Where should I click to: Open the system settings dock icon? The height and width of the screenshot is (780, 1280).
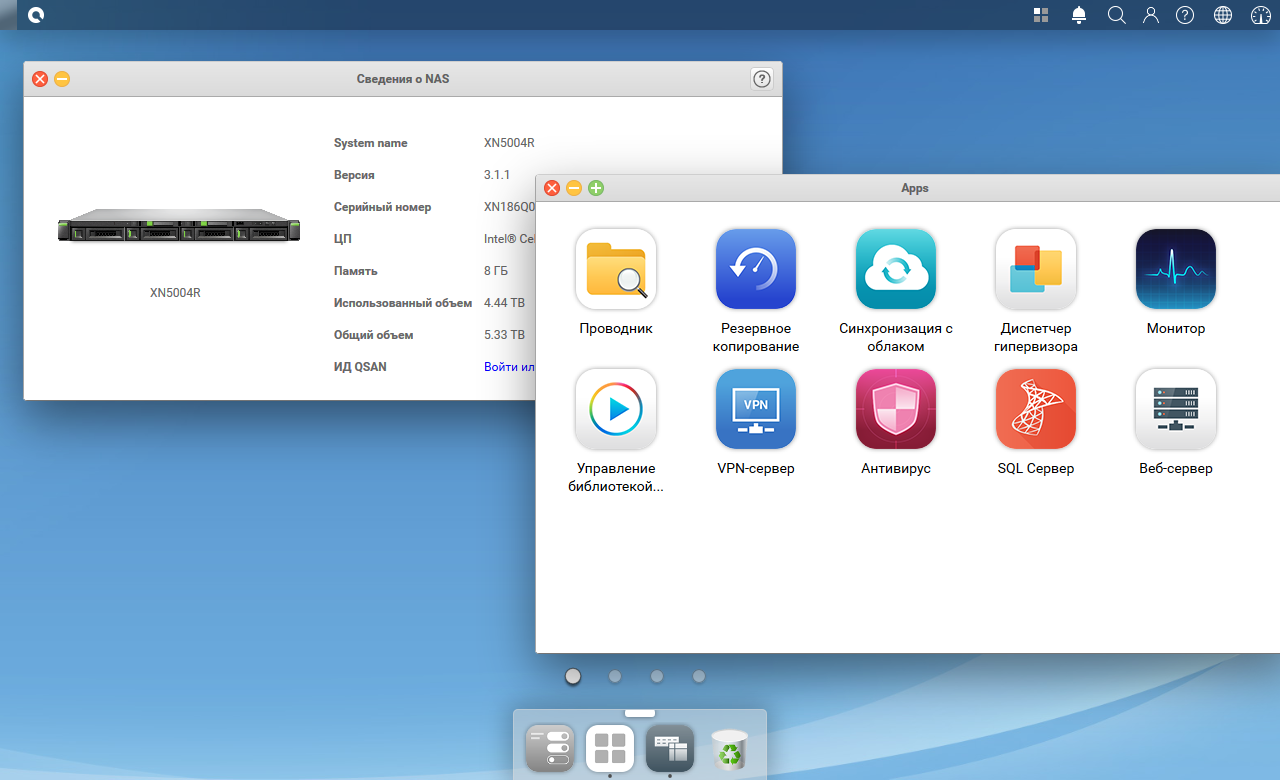pos(550,748)
